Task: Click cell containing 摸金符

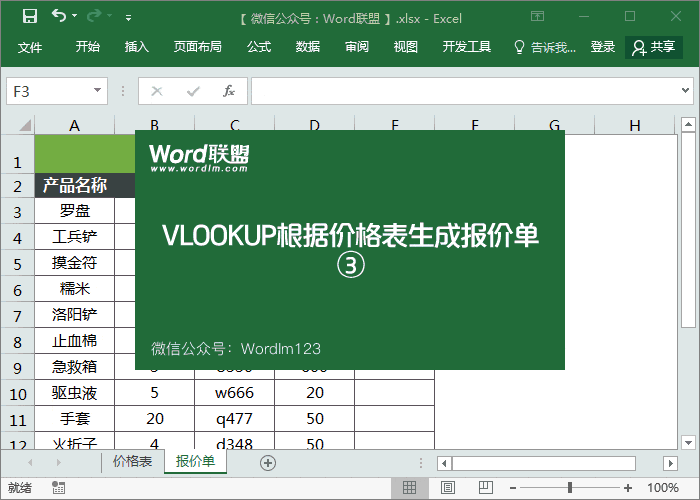Action: tap(75, 262)
